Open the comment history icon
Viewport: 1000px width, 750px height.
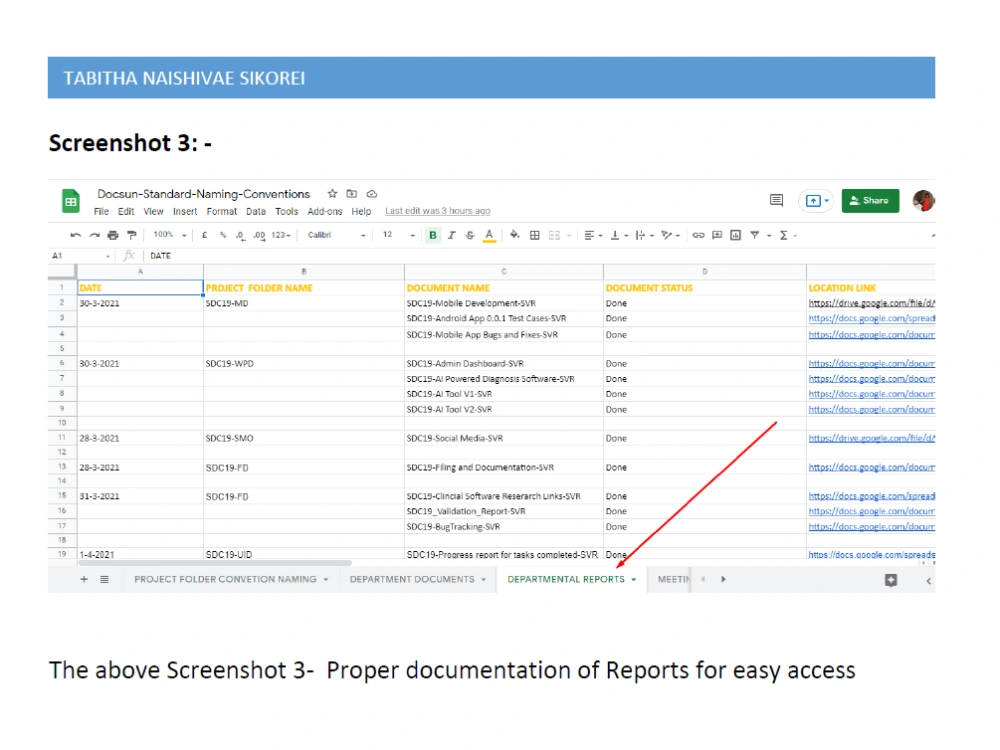[776, 201]
